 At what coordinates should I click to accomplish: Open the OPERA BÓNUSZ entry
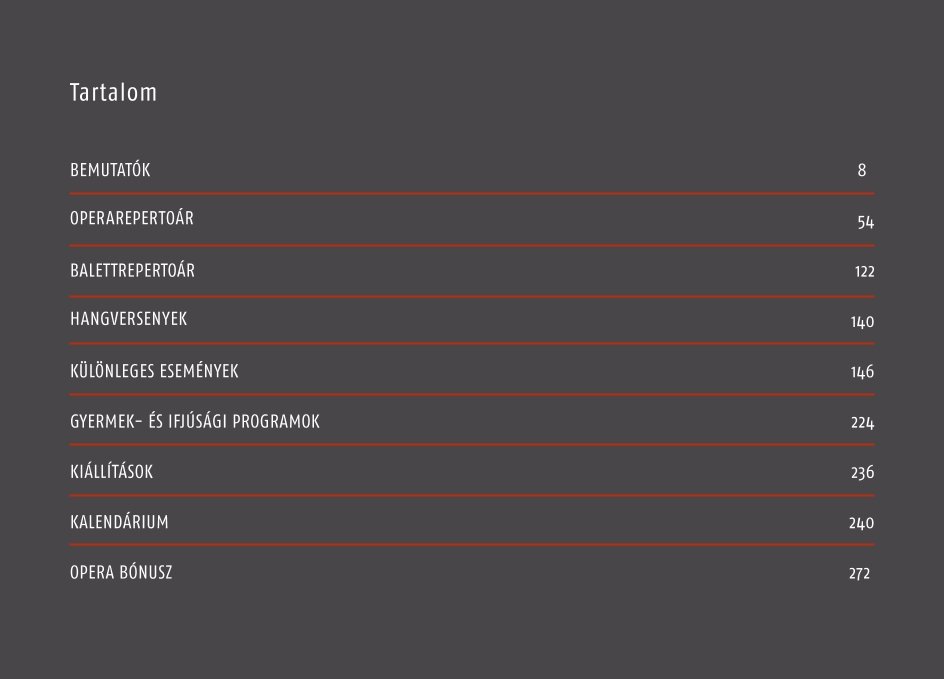121,572
